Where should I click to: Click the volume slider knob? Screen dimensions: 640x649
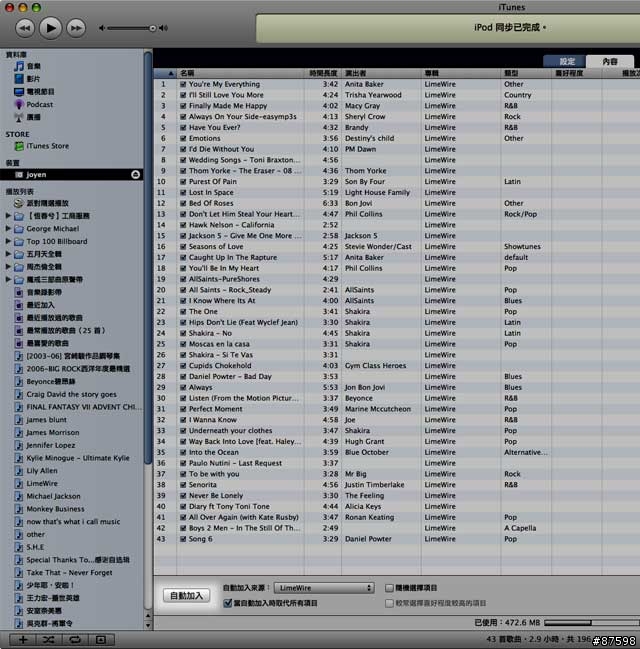pos(153,28)
